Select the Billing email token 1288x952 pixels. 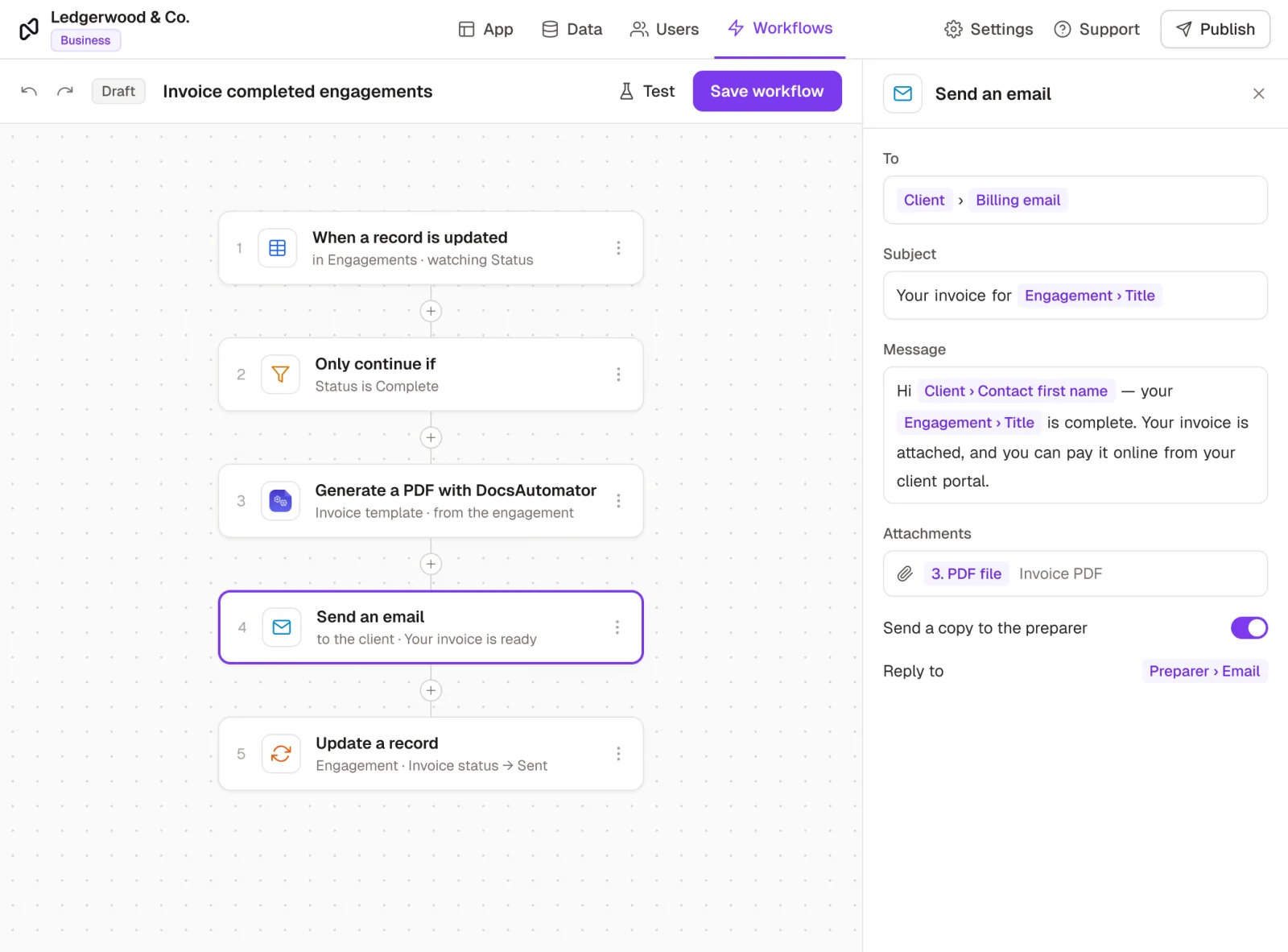1018,200
